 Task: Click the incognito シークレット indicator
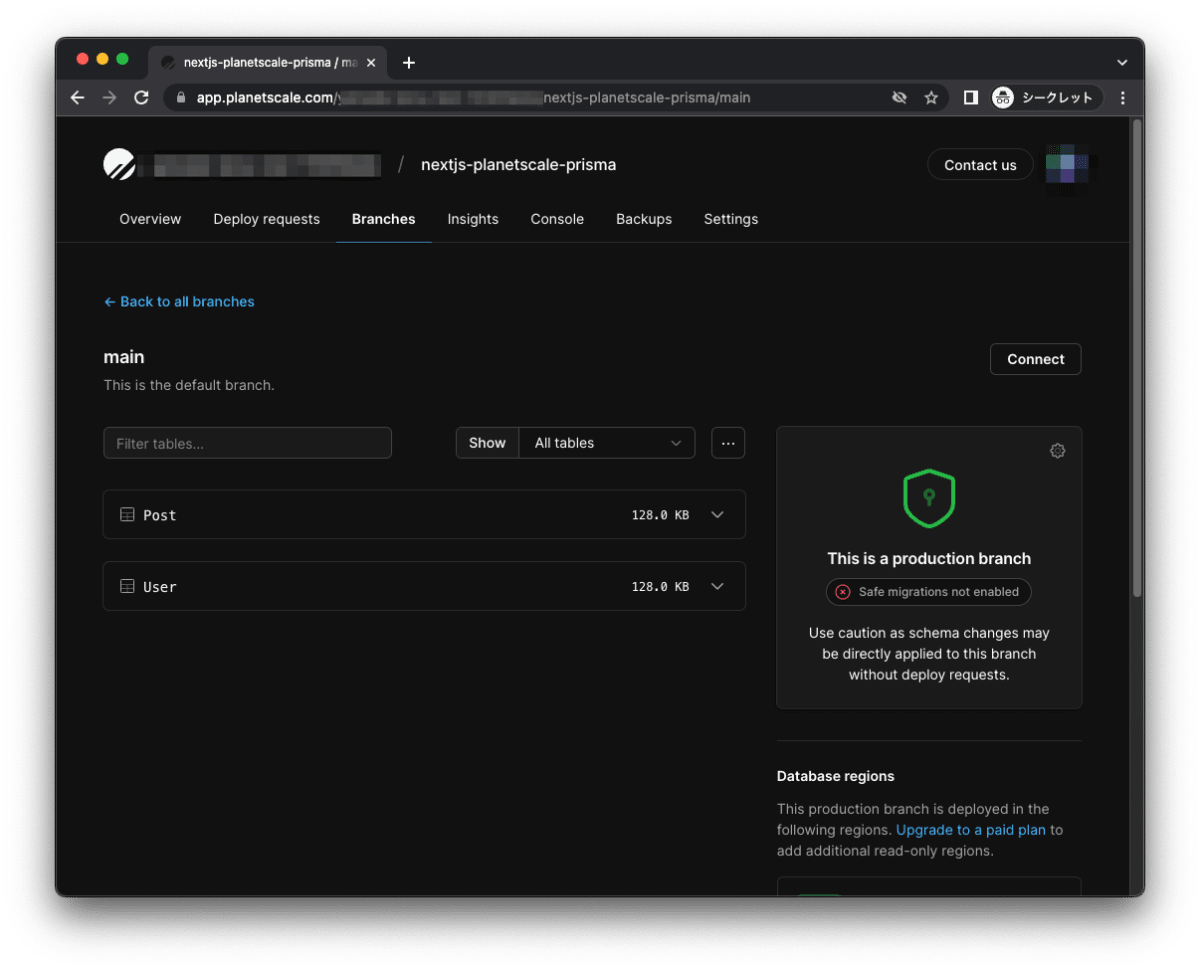[1046, 97]
